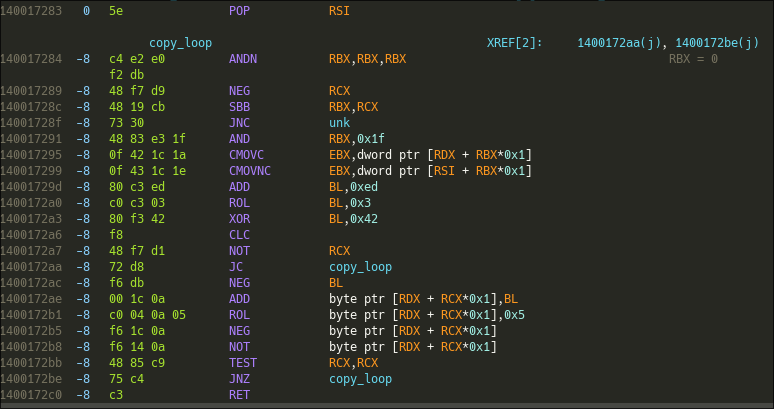Click the POP mnemonic
This screenshot has height=409, width=774.
(x=240, y=10)
